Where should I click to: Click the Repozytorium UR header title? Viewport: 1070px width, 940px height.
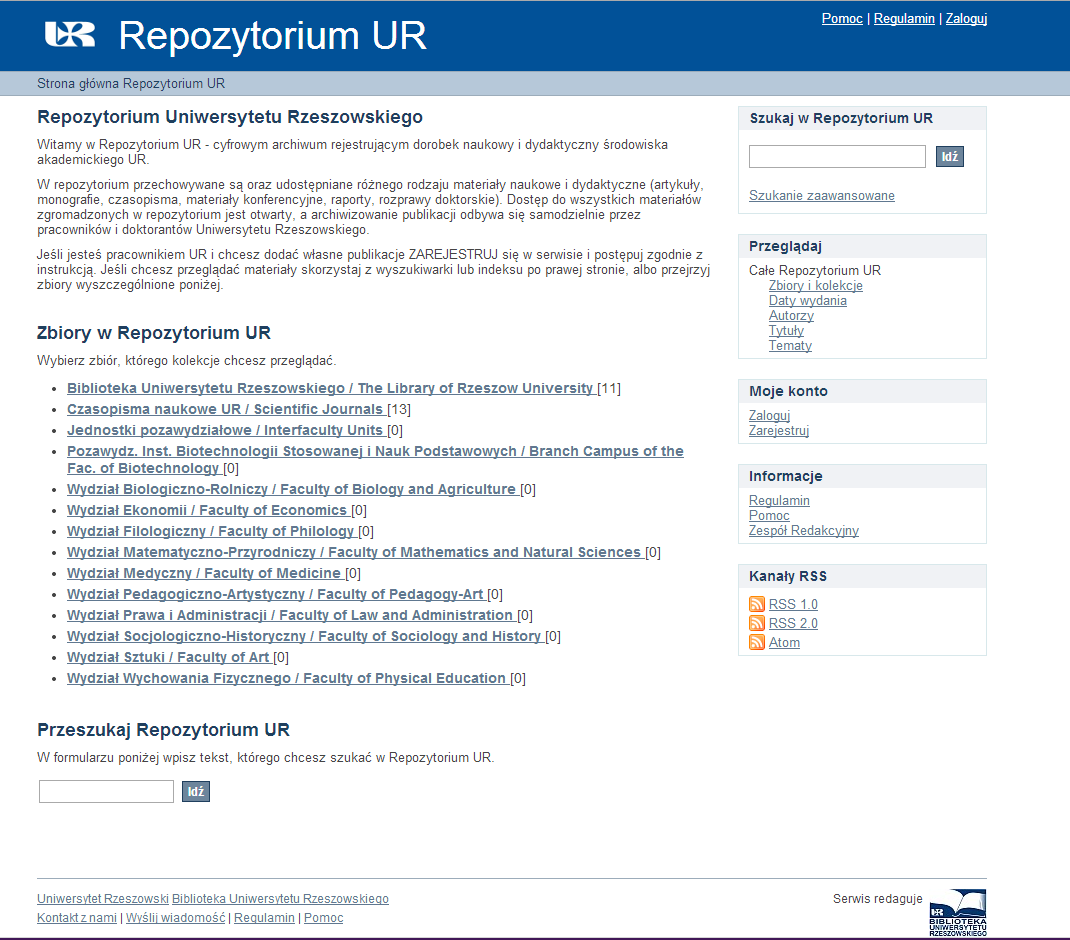272,35
